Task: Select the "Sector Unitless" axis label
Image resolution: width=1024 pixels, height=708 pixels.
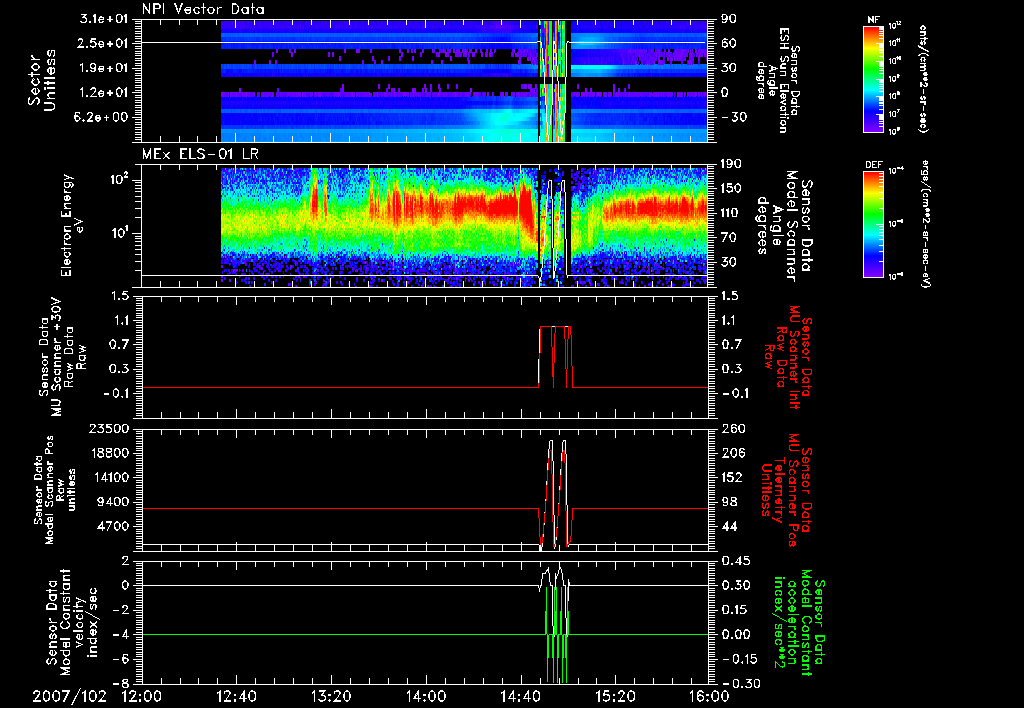Action: [42, 81]
